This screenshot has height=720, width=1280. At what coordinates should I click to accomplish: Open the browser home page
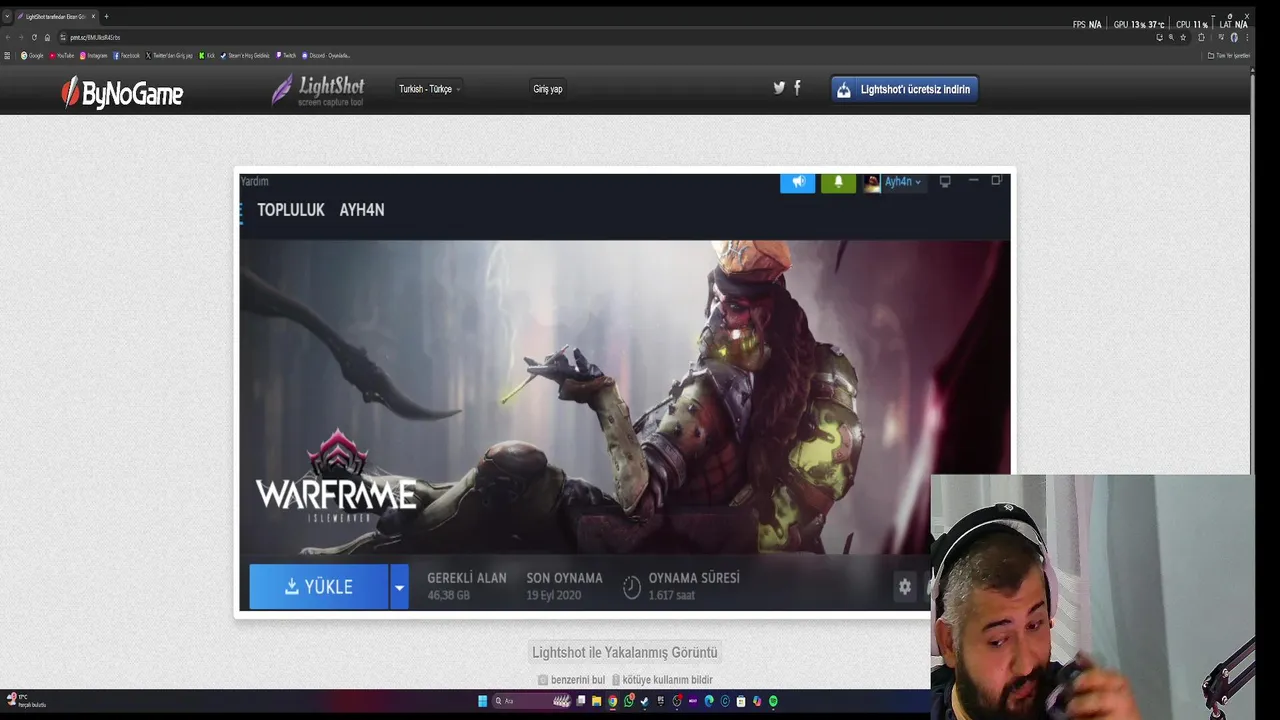(x=47, y=37)
